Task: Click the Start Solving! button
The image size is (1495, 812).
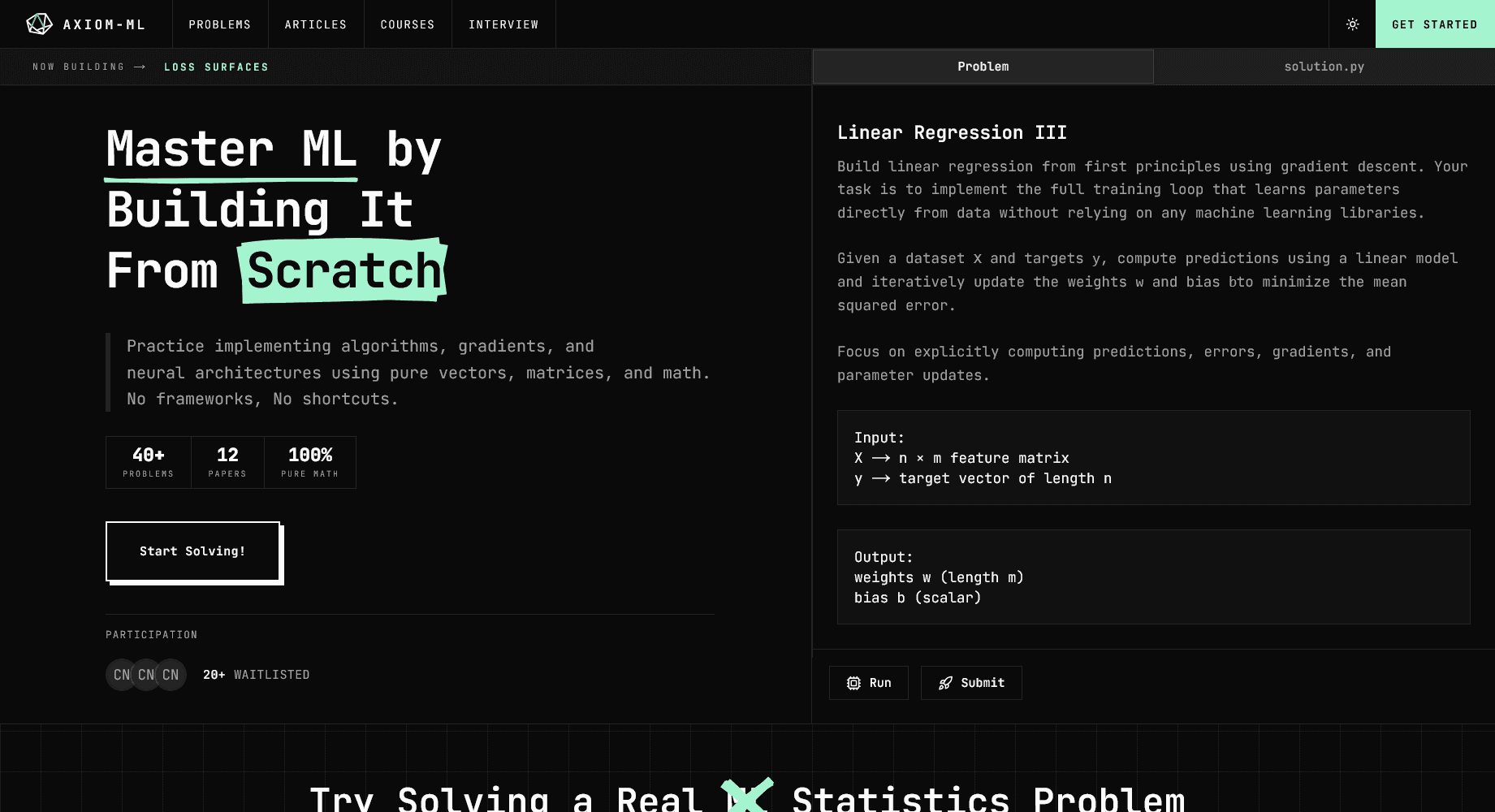Action: tap(193, 551)
